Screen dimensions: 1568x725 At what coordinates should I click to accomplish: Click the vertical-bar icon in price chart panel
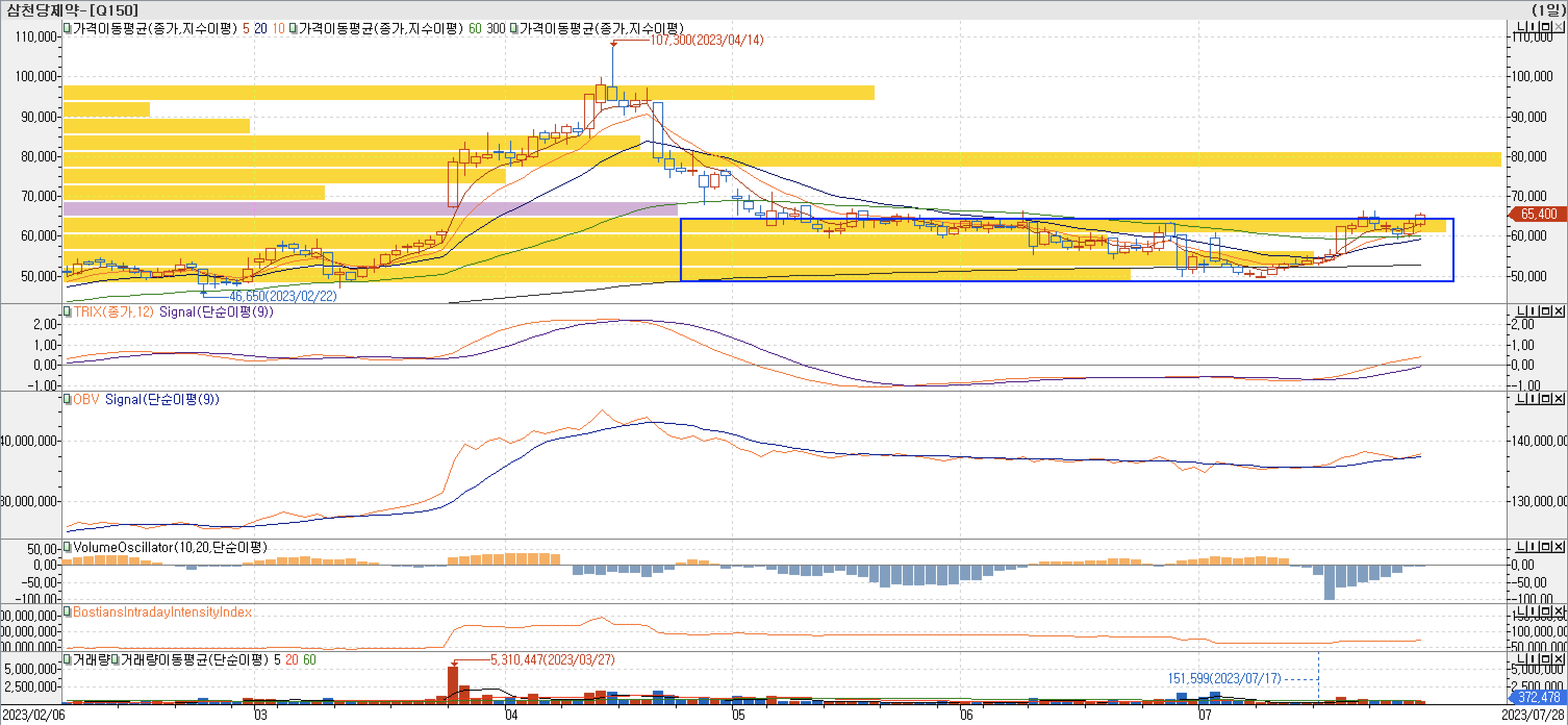[x=1533, y=27]
